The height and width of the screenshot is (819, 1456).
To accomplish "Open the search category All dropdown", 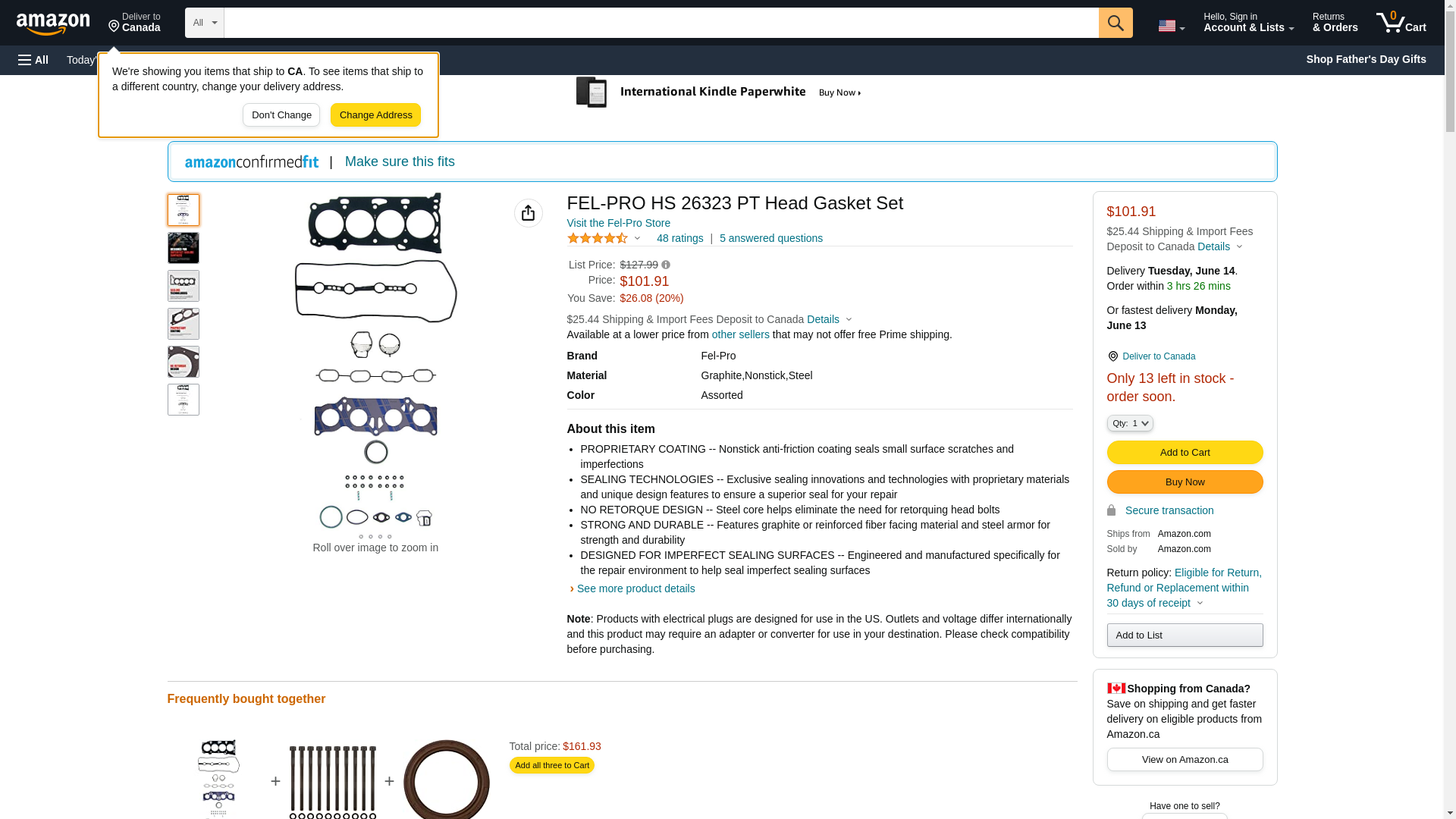I will [x=204, y=23].
